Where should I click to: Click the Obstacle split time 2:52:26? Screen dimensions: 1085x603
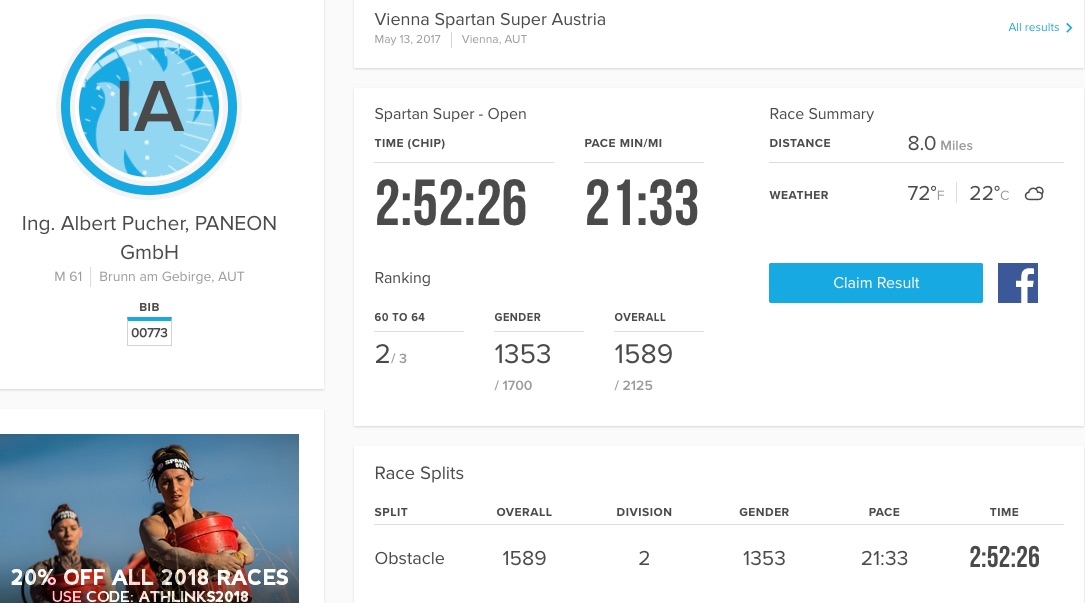point(1004,557)
